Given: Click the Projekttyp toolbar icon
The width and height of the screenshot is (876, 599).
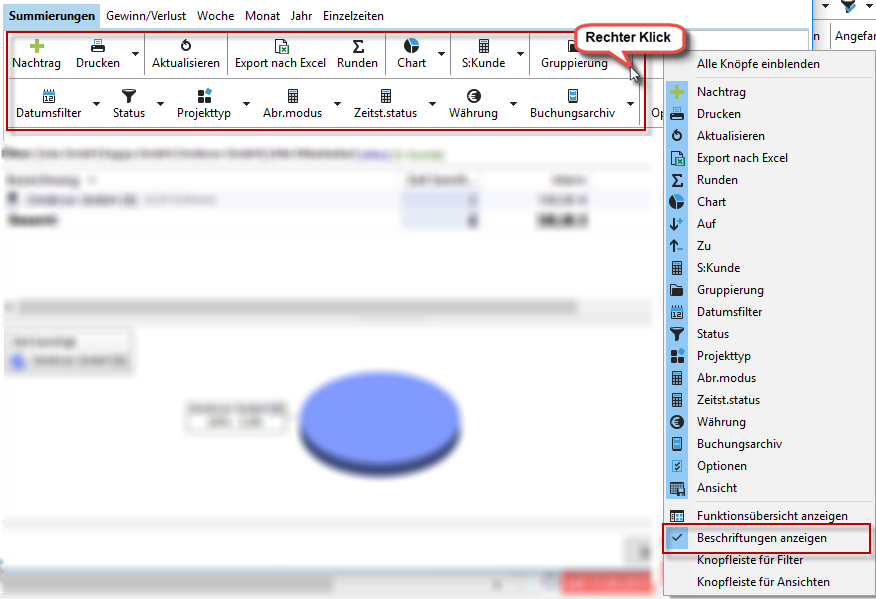Looking at the screenshot, I should (204, 96).
